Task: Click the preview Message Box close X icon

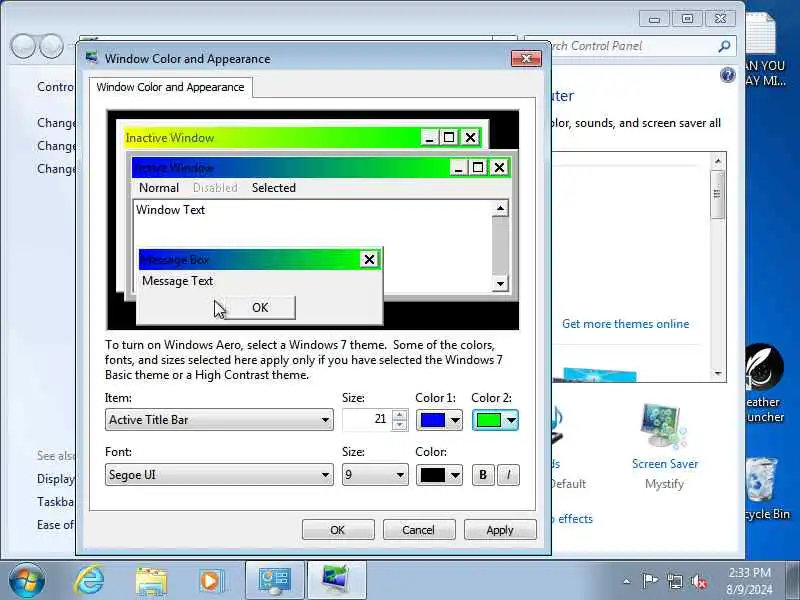Action: point(369,259)
